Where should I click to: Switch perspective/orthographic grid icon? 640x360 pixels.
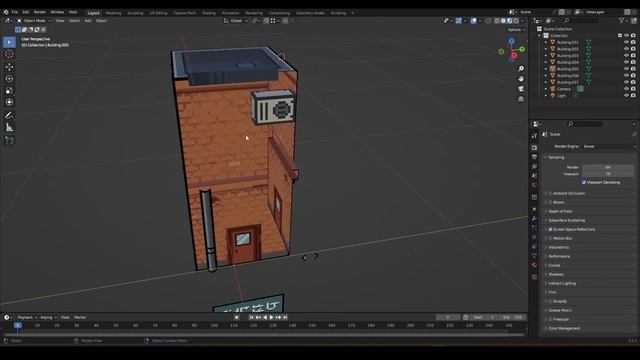521,99
